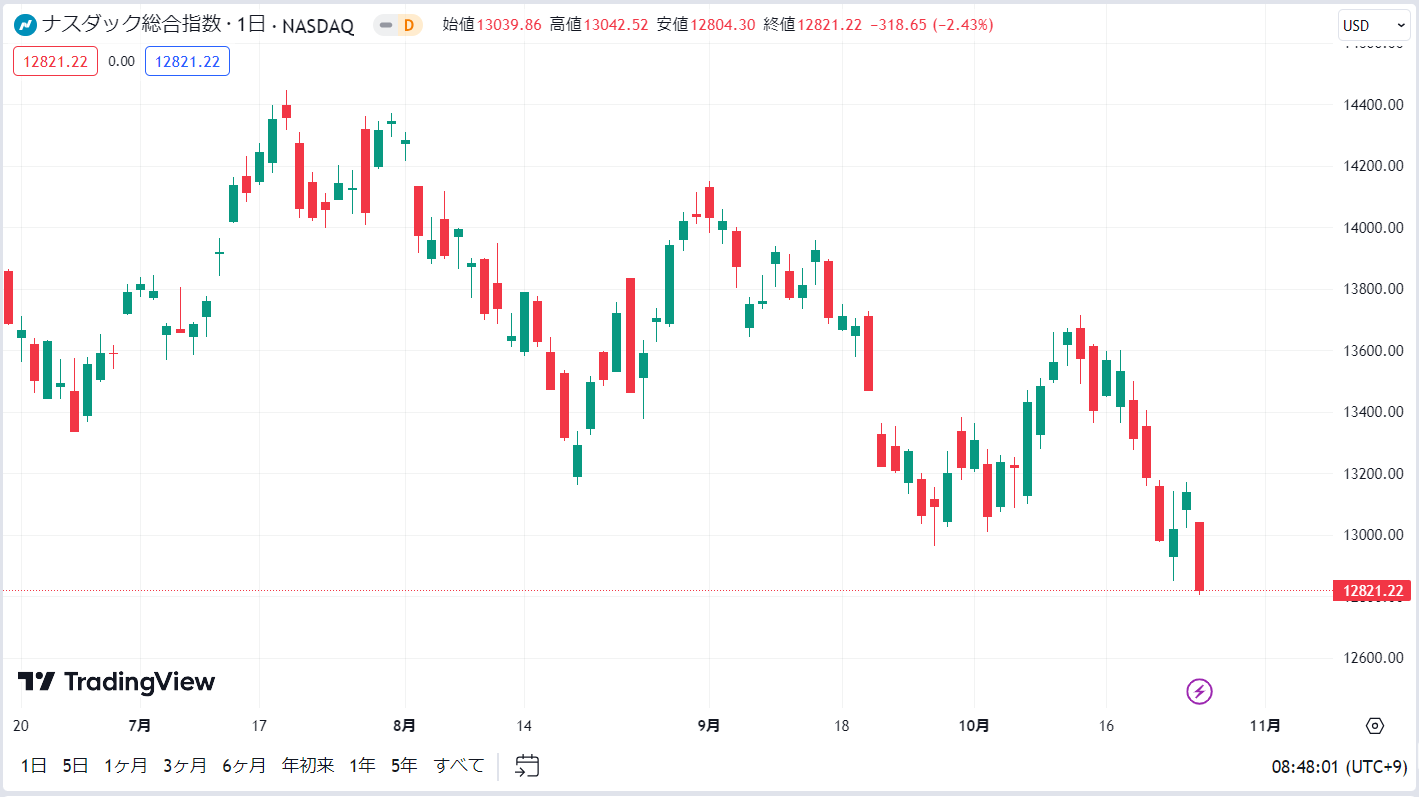Click the purple lightning bolt event marker

[x=1199, y=691]
